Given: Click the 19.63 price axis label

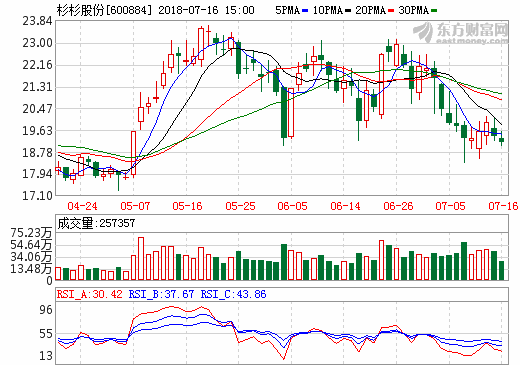Looking at the screenshot, I should click(x=37, y=130).
